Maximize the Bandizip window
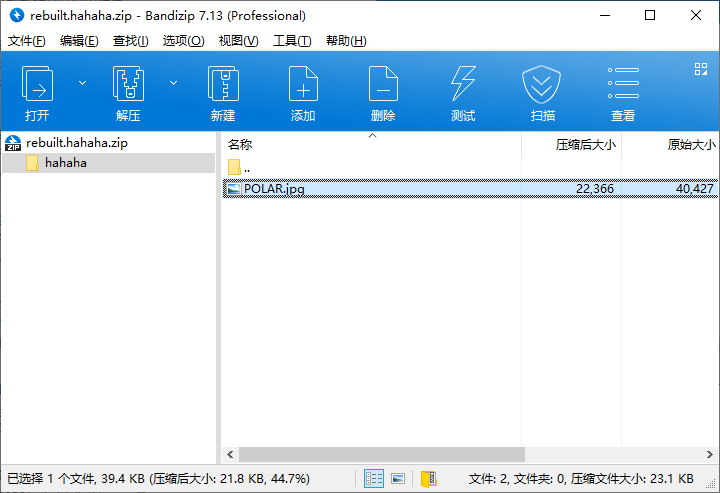720x493 pixels. [x=650, y=15]
